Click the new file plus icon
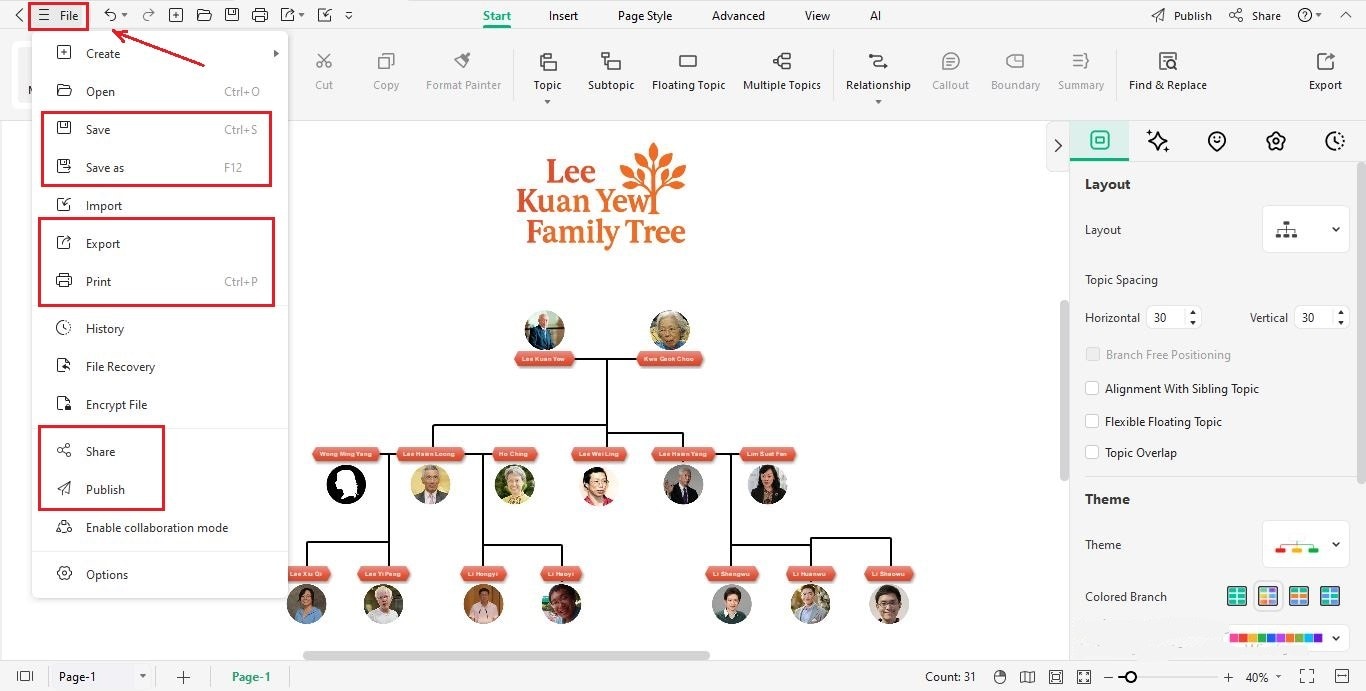The width and height of the screenshot is (1366, 691). pos(176,16)
